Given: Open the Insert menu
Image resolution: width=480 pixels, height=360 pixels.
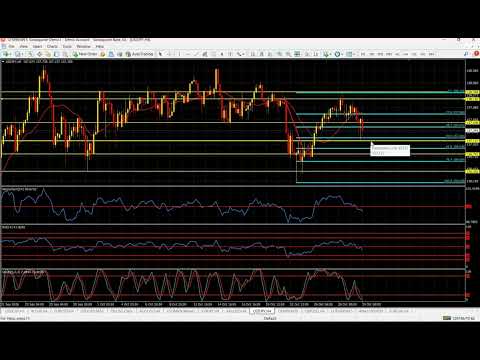Looking at the screenshot, I should point(37,46).
